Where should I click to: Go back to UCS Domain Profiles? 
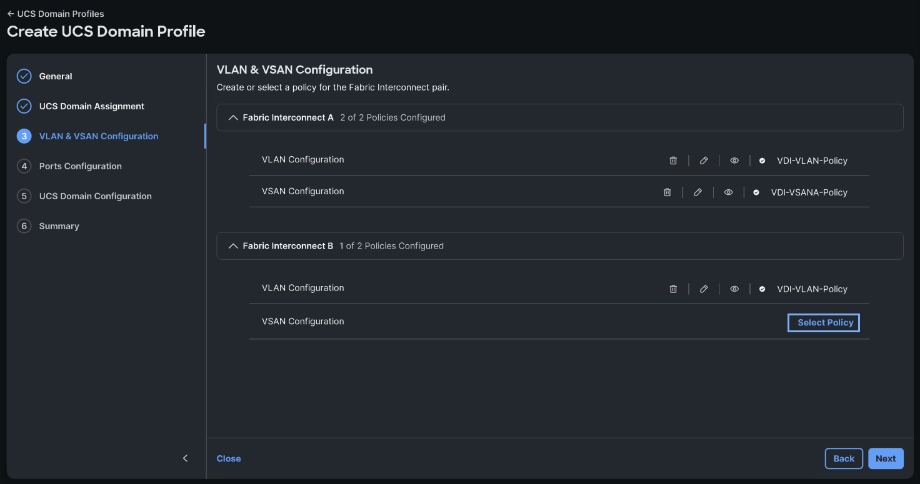pos(55,13)
